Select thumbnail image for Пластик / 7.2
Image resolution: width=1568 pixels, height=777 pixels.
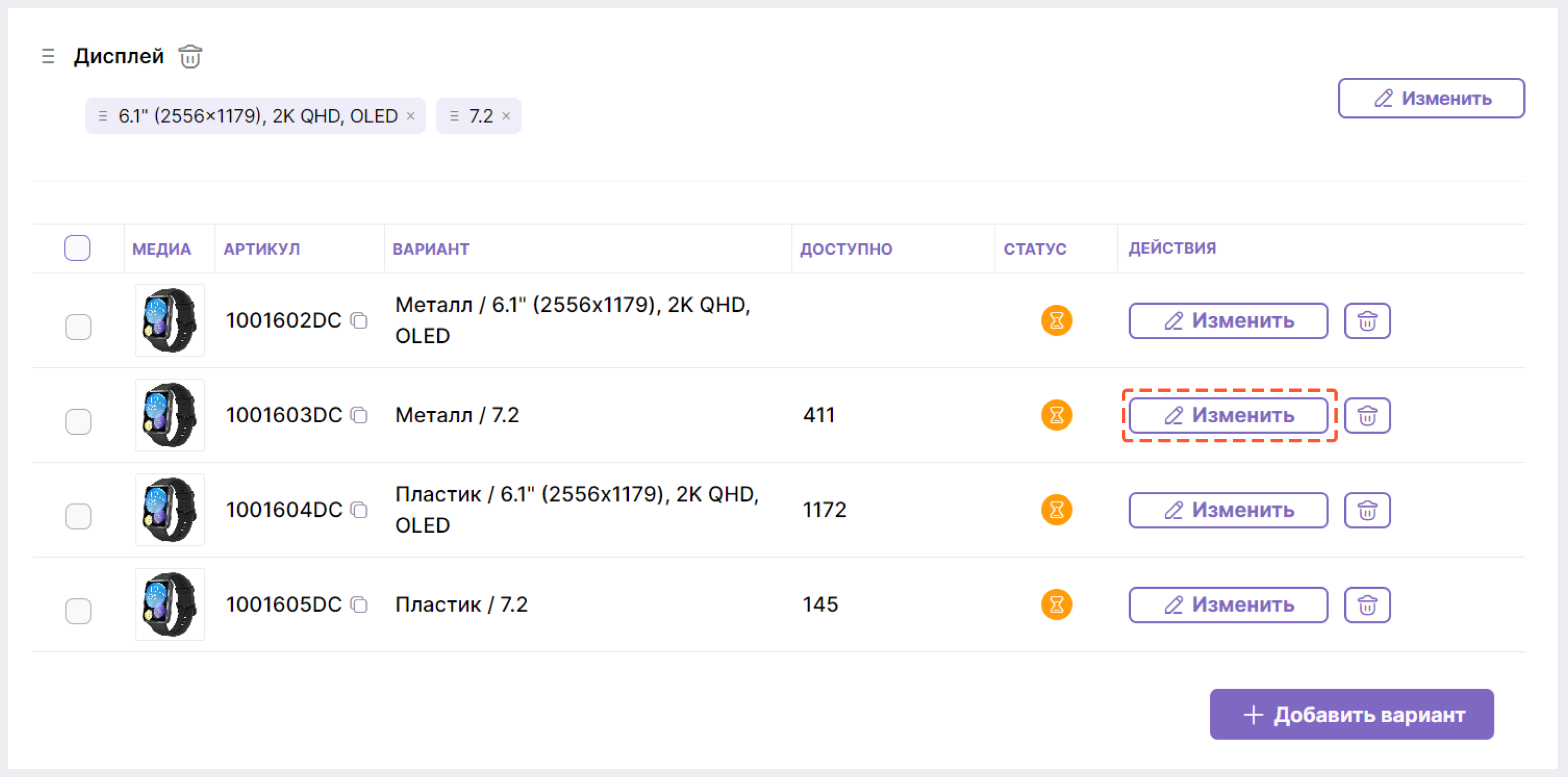click(x=163, y=604)
